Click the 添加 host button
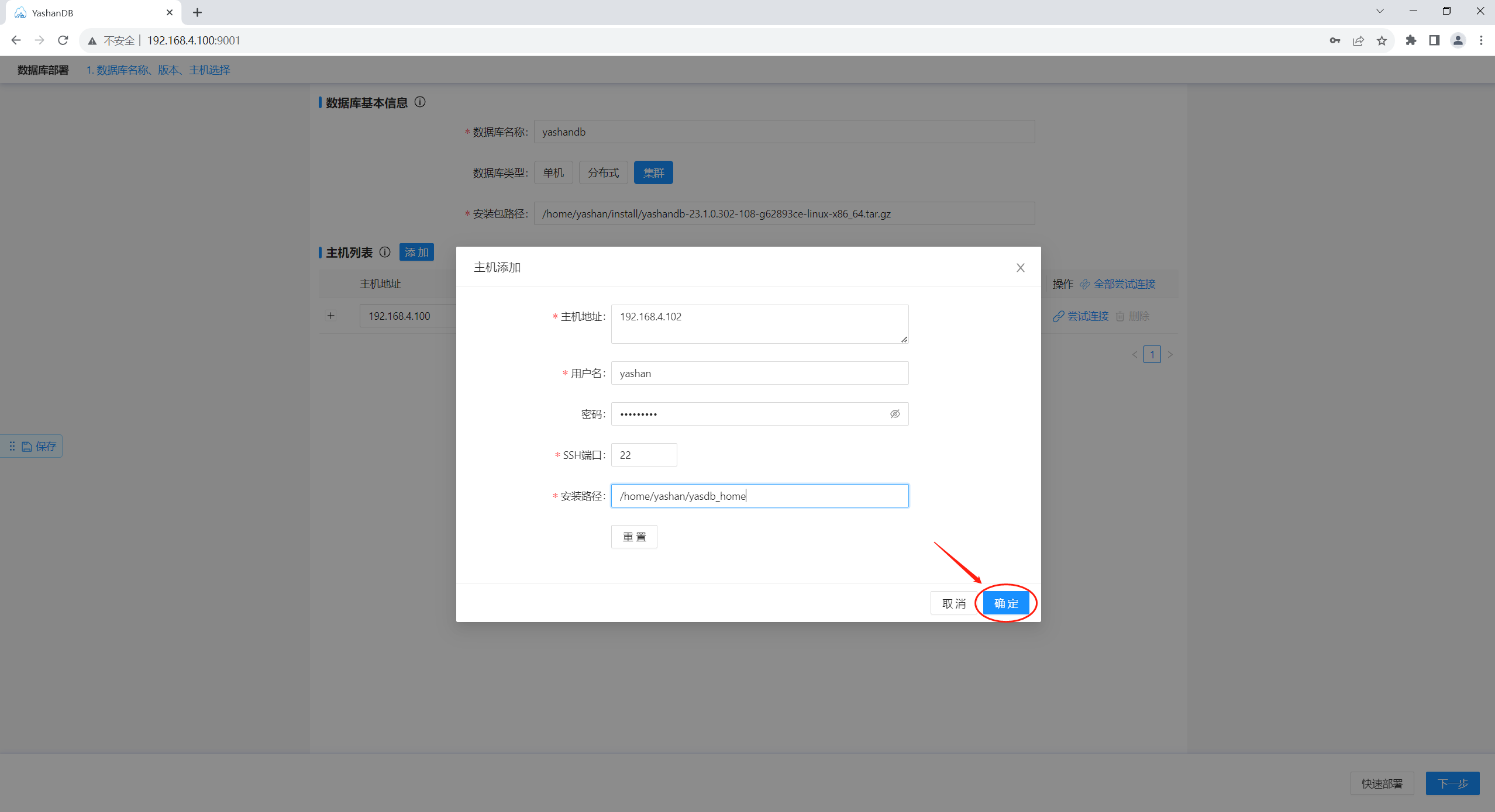 [416, 252]
